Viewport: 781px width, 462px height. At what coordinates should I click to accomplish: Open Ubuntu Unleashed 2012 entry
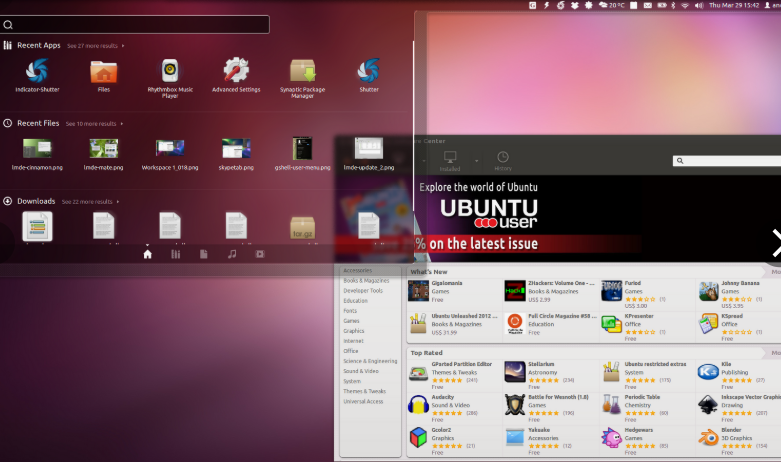pyautogui.click(x=454, y=324)
